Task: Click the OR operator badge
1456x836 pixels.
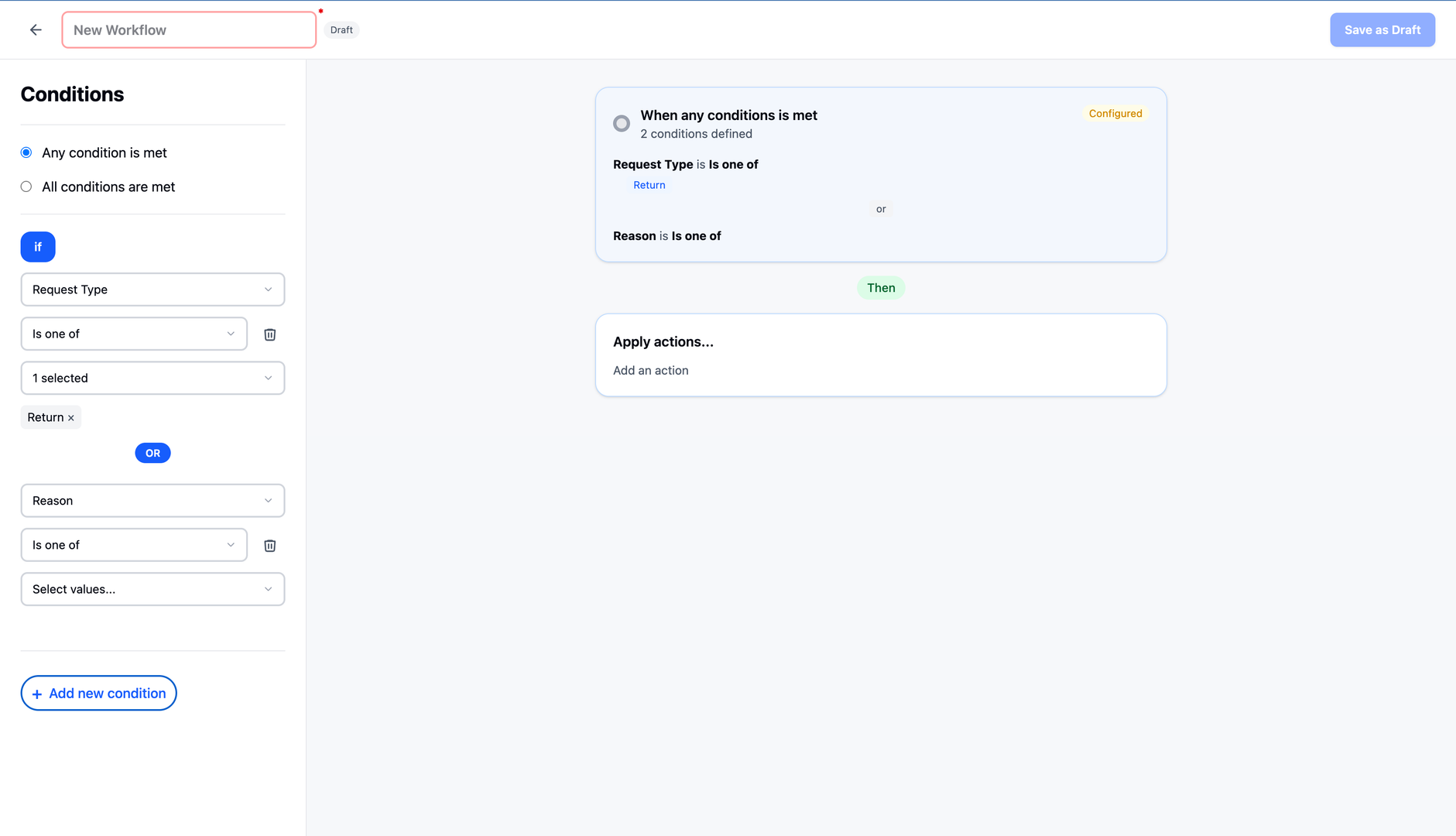Action: [x=152, y=454]
